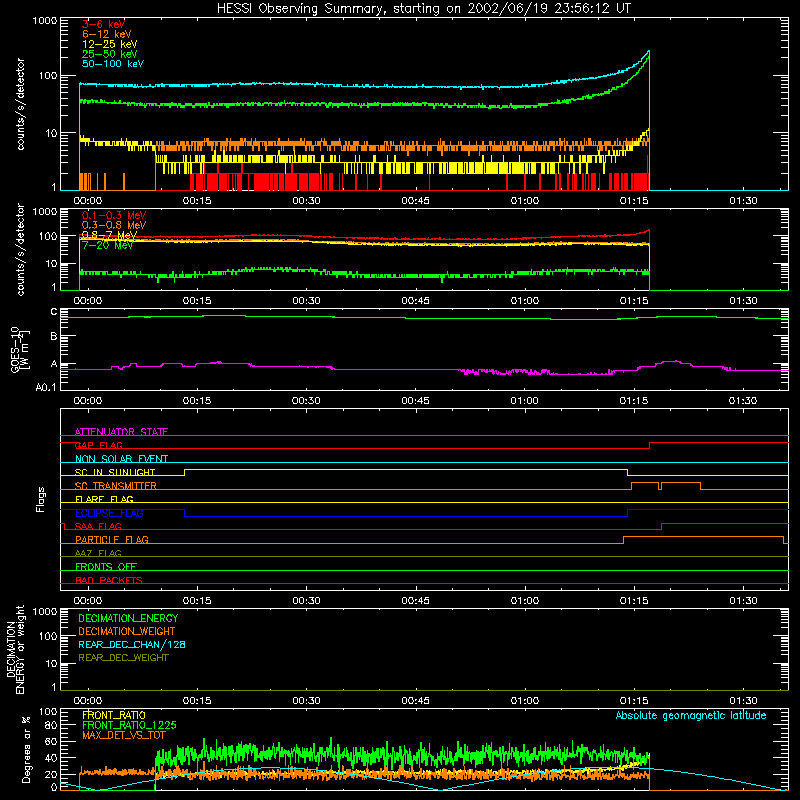The height and width of the screenshot is (800, 800).
Task: Click the DECIMATION_ENERGY legend label
Action: click(128, 618)
